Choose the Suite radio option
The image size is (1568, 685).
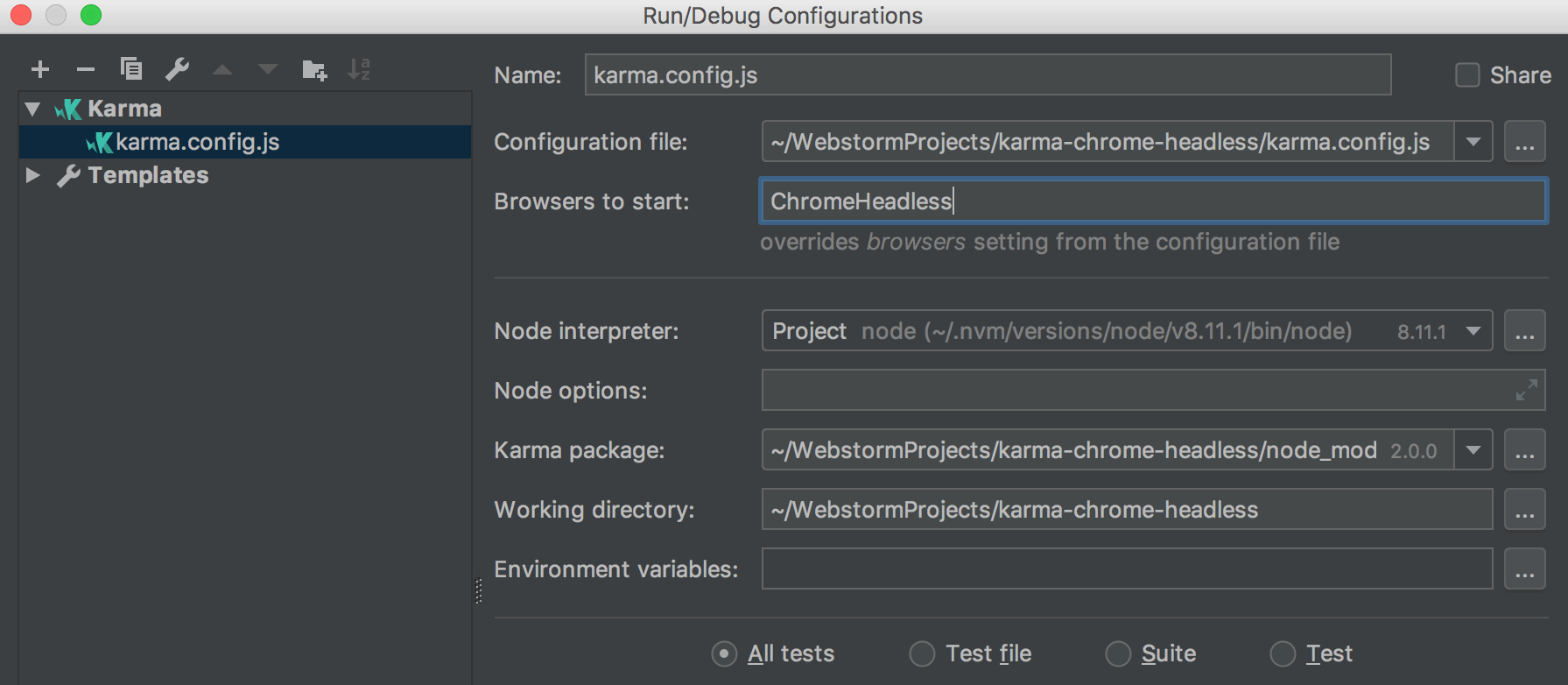[1118, 653]
